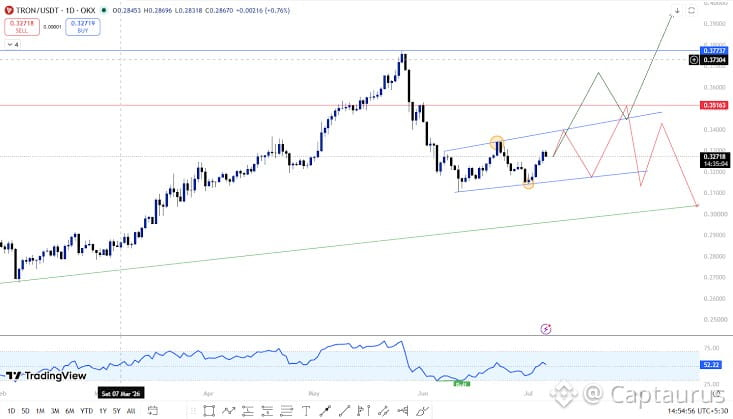This screenshot has width=733, height=419.
Task: Select the parallel channel tool icon
Action: [x=383, y=411]
